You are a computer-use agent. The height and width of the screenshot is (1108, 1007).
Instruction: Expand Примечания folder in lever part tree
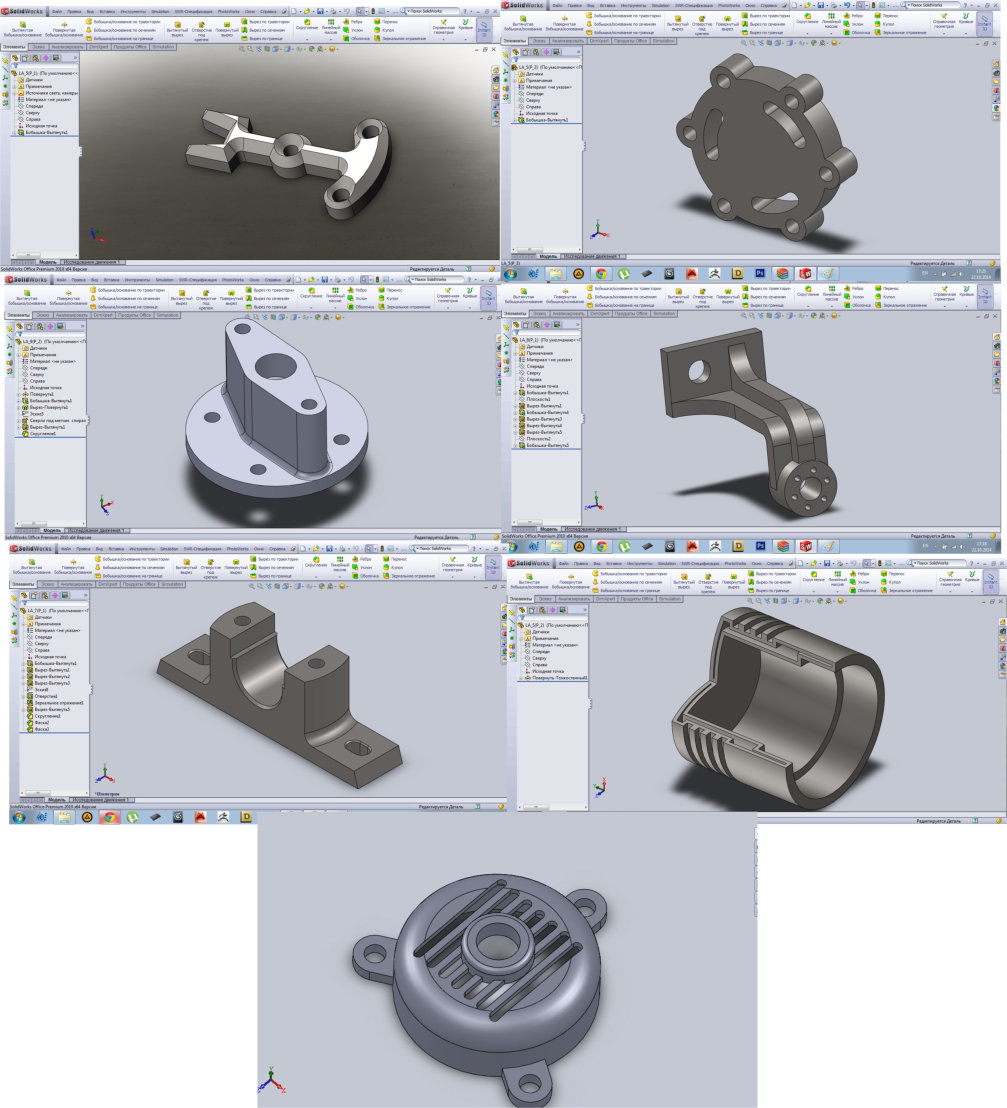16,86
